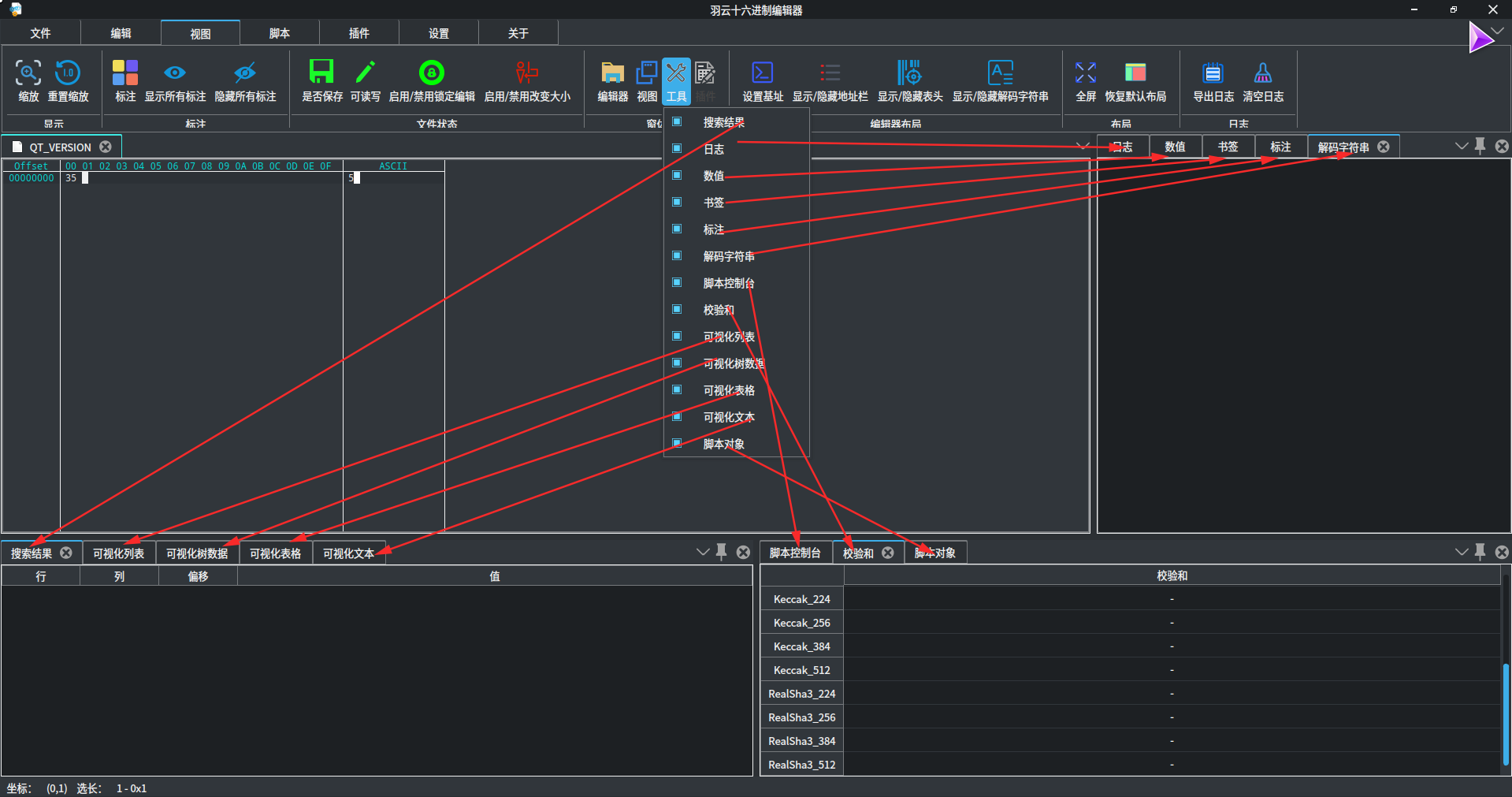Open the 编辑 ribbon tab
The image size is (1512, 797).
(x=121, y=33)
